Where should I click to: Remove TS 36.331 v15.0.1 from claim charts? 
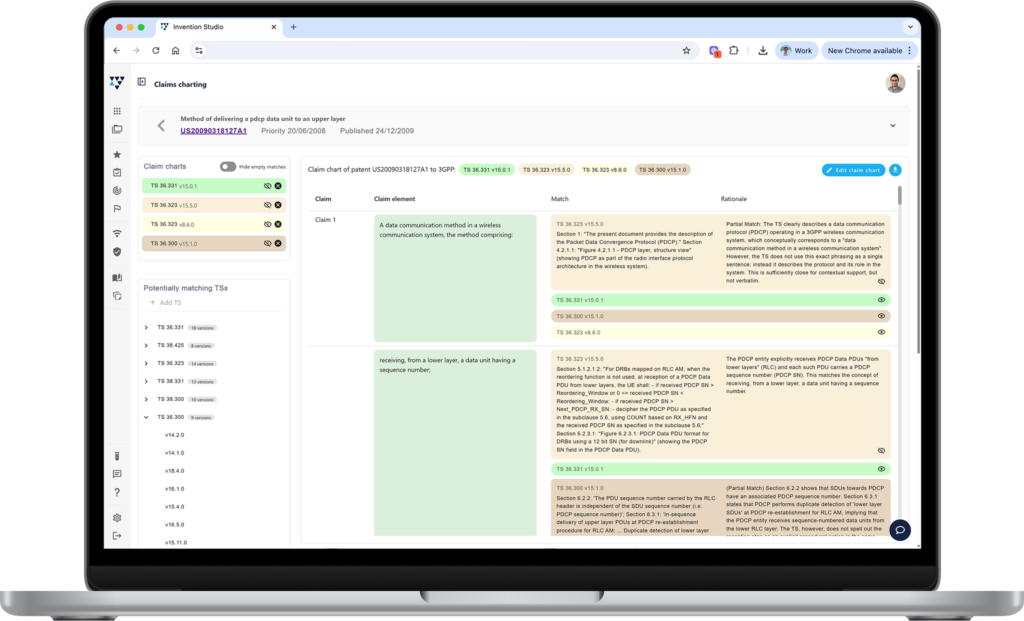pos(278,186)
